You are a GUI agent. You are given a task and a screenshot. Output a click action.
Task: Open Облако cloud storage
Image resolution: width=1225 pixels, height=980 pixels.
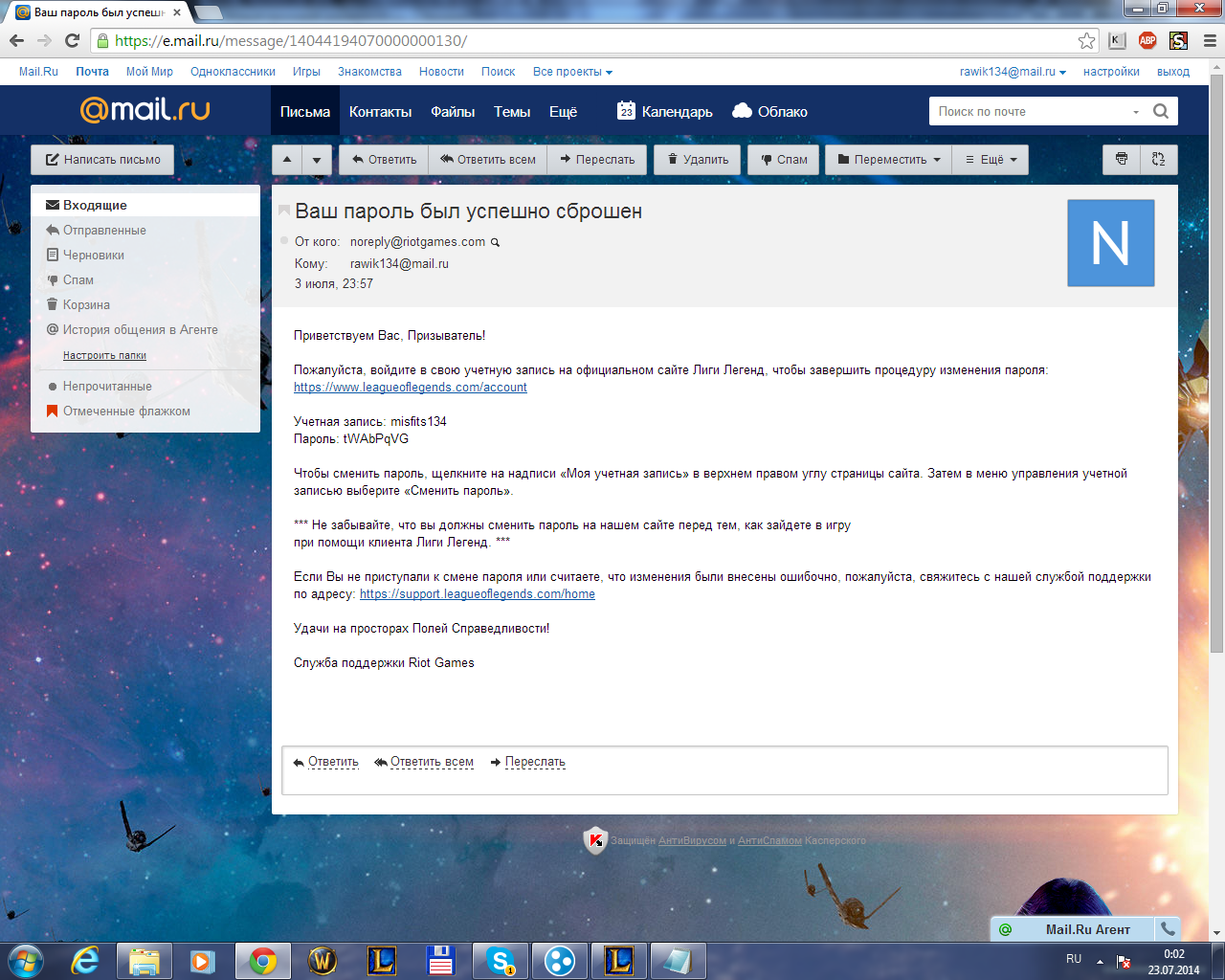769,111
